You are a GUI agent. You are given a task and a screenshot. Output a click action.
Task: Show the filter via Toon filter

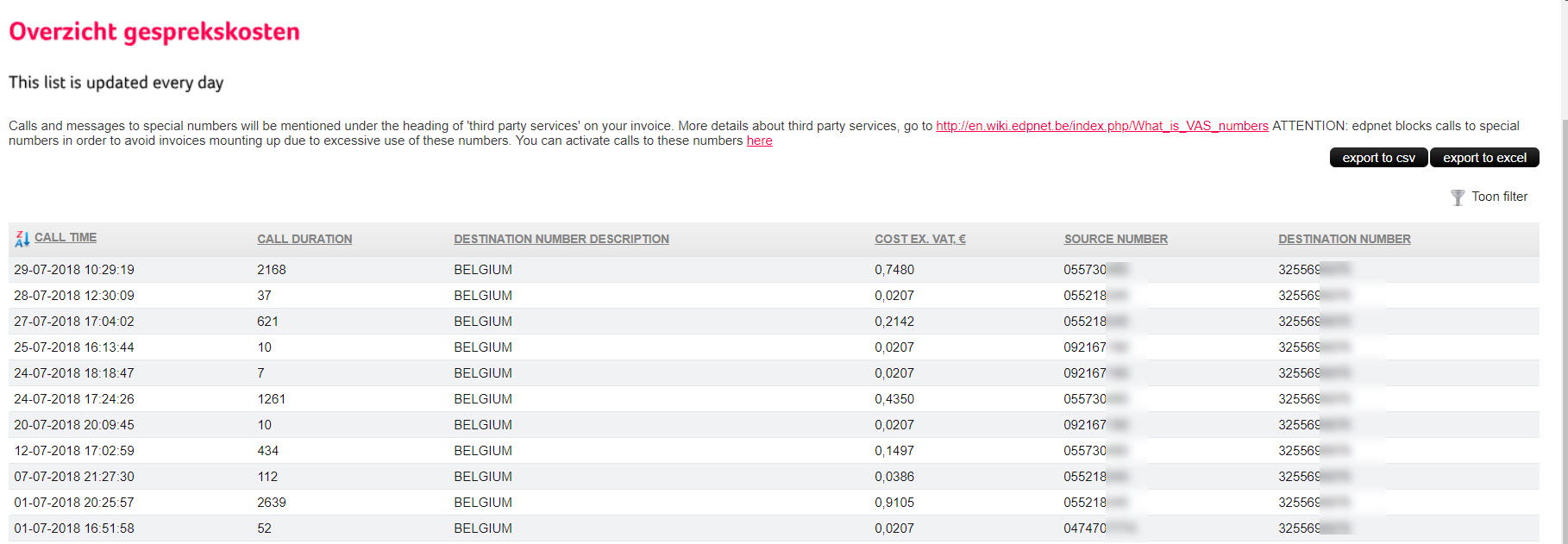(x=1499, y=197)
